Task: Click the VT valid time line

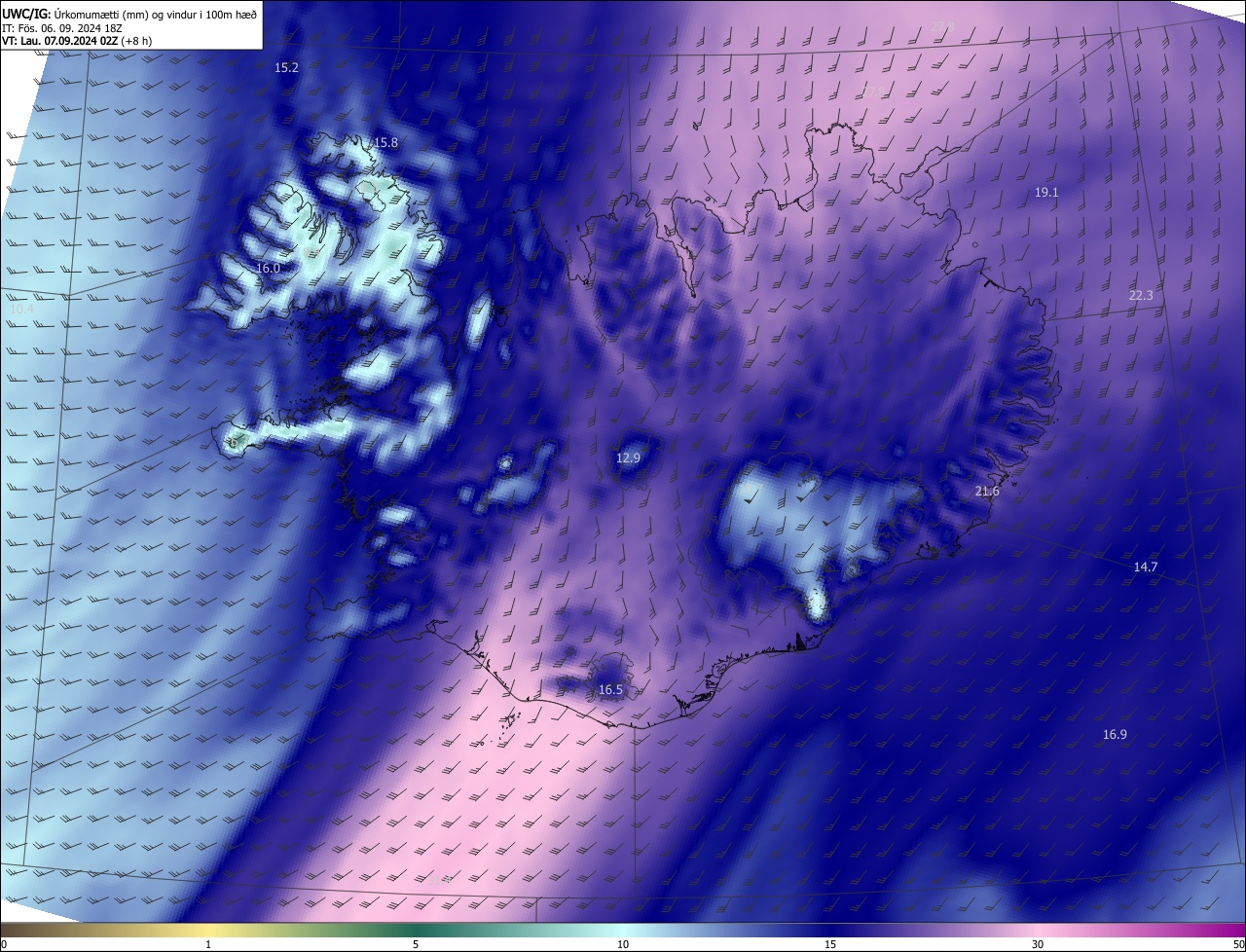Action: pos(77,41)
